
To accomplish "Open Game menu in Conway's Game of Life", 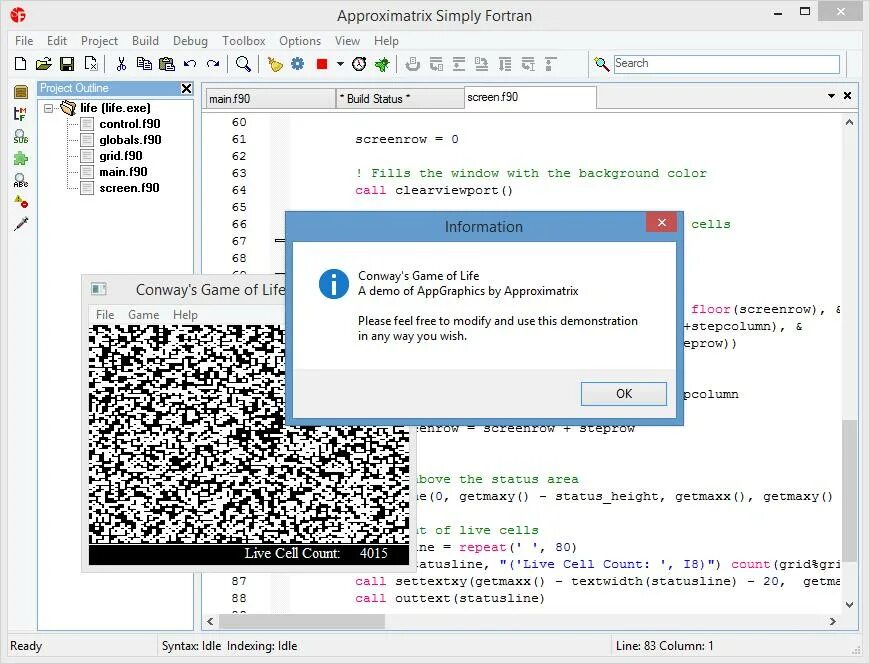I will [144, 315].
